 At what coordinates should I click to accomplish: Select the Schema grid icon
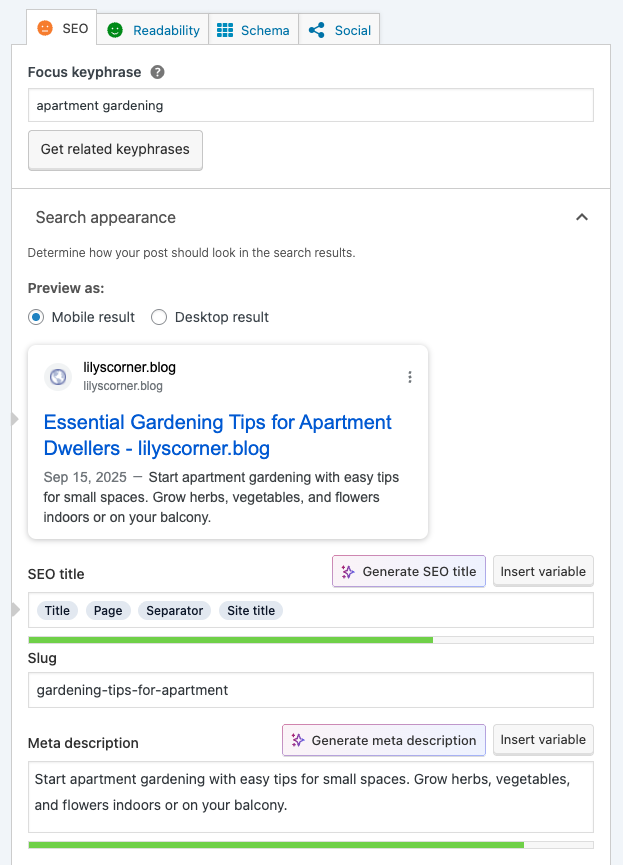coord(227,30)
